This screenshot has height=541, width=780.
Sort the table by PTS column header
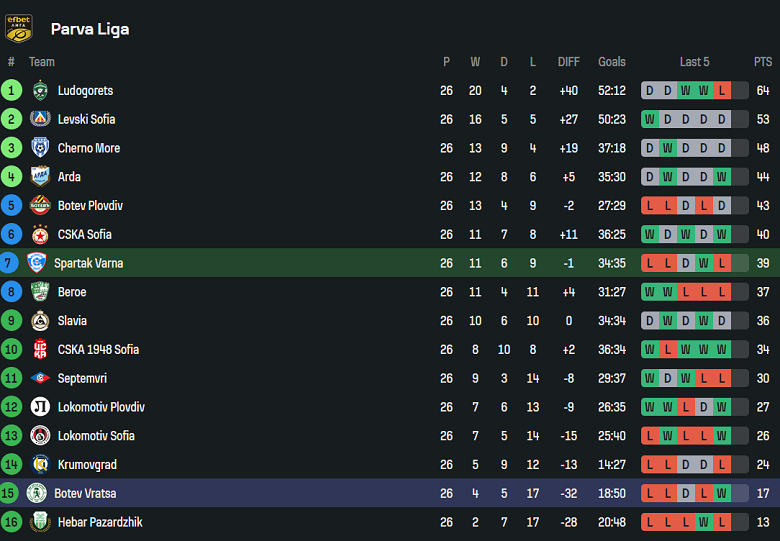763,62
